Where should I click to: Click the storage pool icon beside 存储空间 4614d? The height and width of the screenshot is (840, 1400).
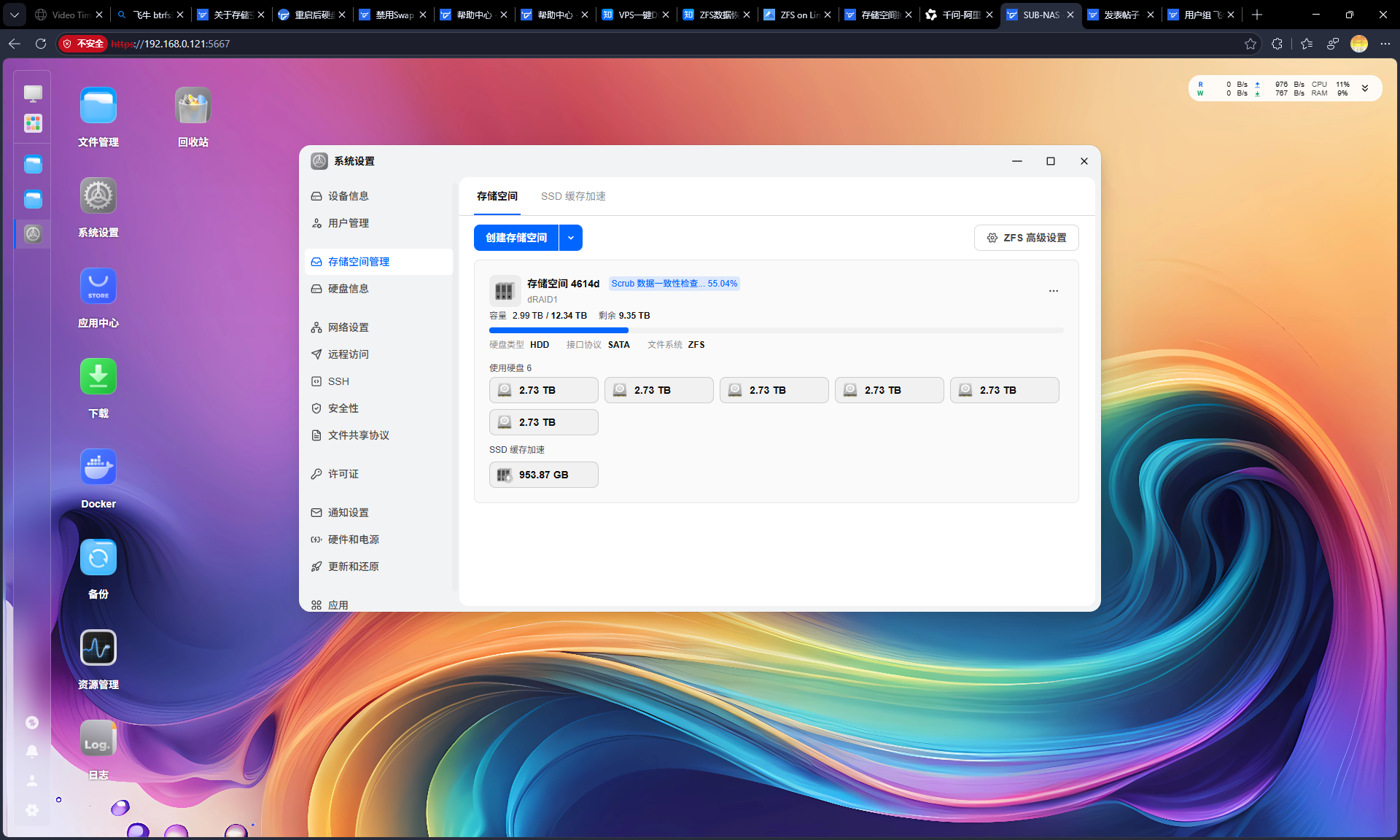click(504, 291)
